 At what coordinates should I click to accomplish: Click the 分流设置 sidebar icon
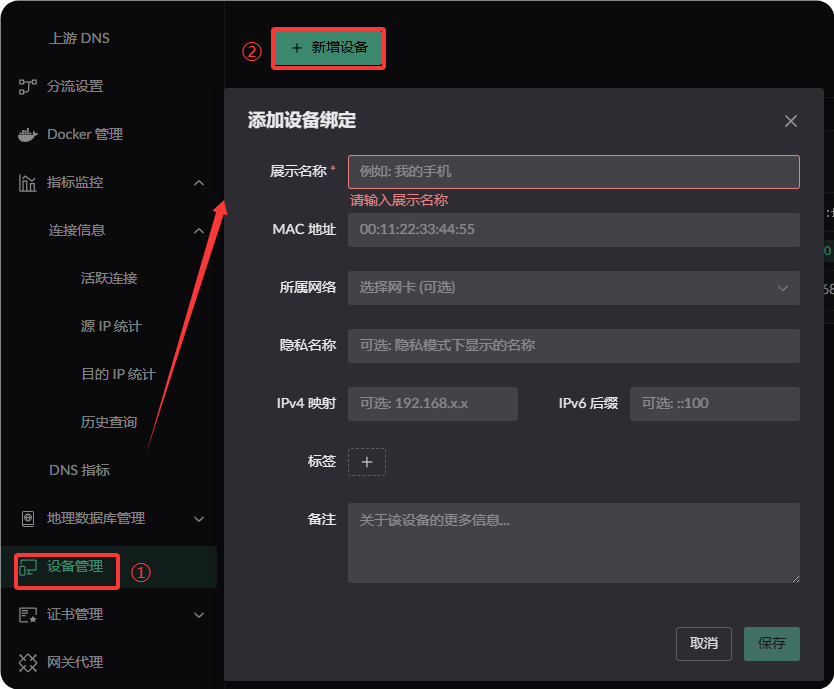(x=28, y=87)
